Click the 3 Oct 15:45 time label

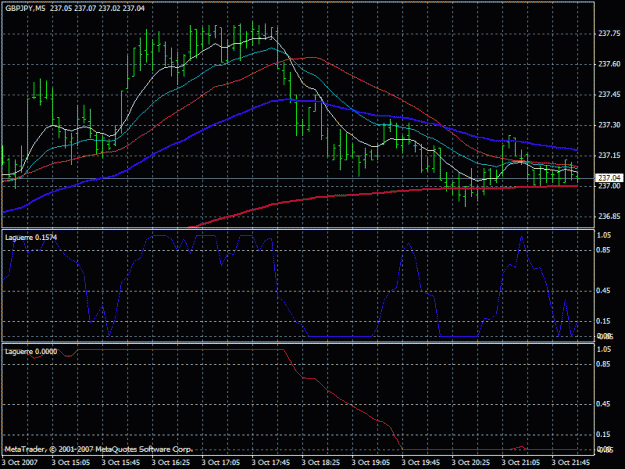click(121, 463)
